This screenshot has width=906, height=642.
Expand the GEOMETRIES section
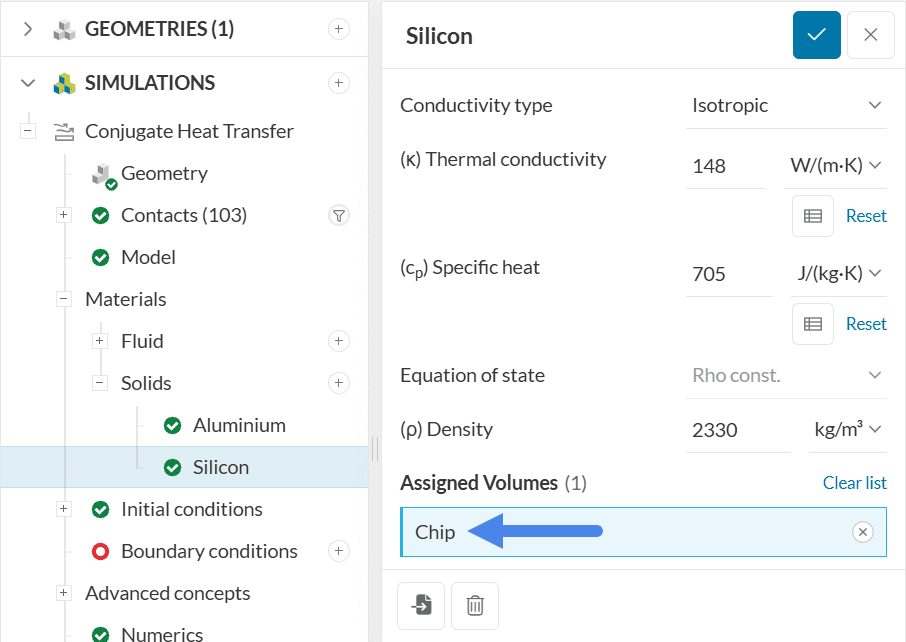[28, 29]
